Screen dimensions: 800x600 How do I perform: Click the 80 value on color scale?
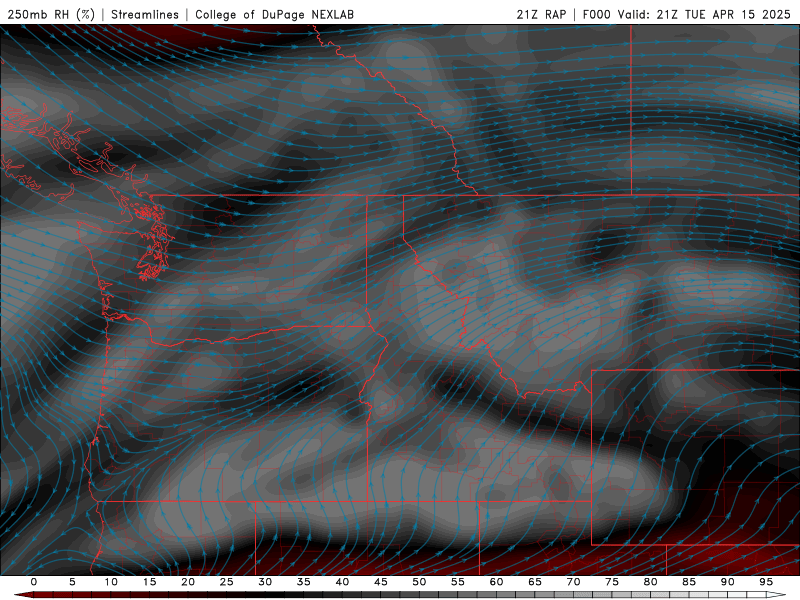point(650,582)
